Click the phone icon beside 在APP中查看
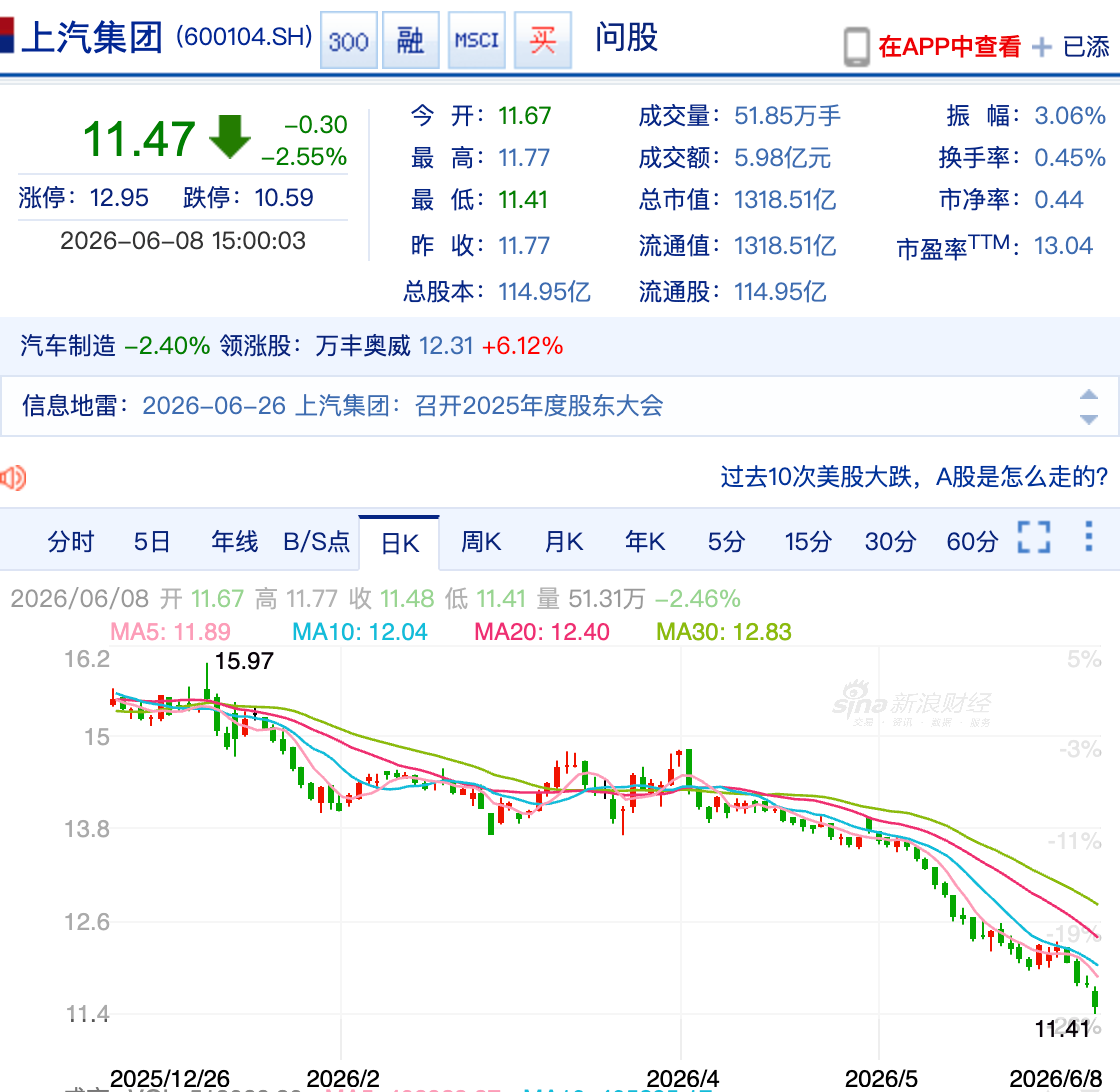The width and height of the screenshot is (1120, 1092). 856,47
